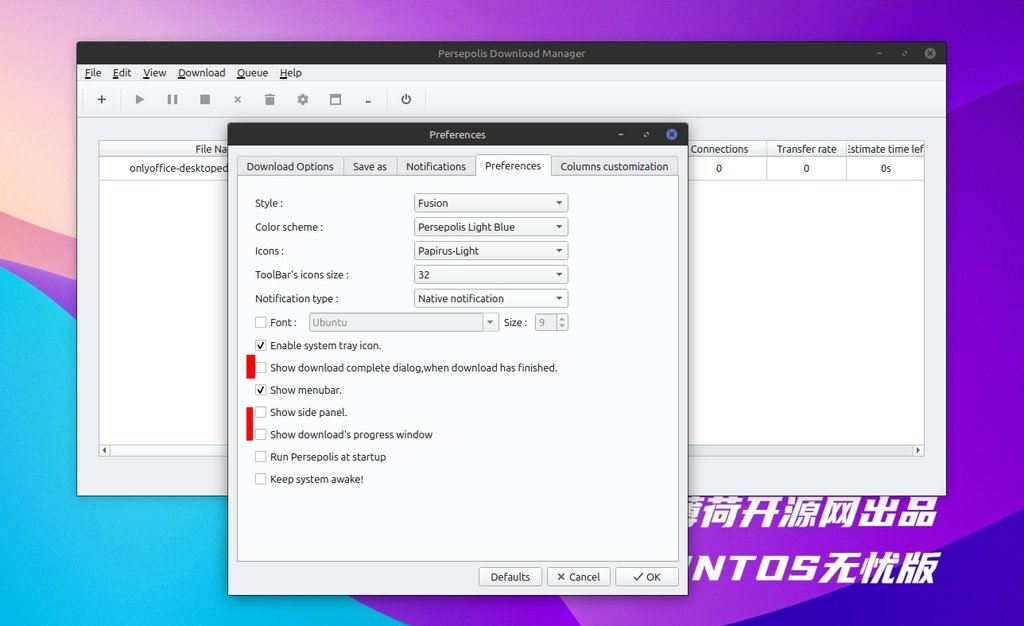Click the window-shaped icon in the toolbar
The image size is (1024, 626).
(336, 99)
